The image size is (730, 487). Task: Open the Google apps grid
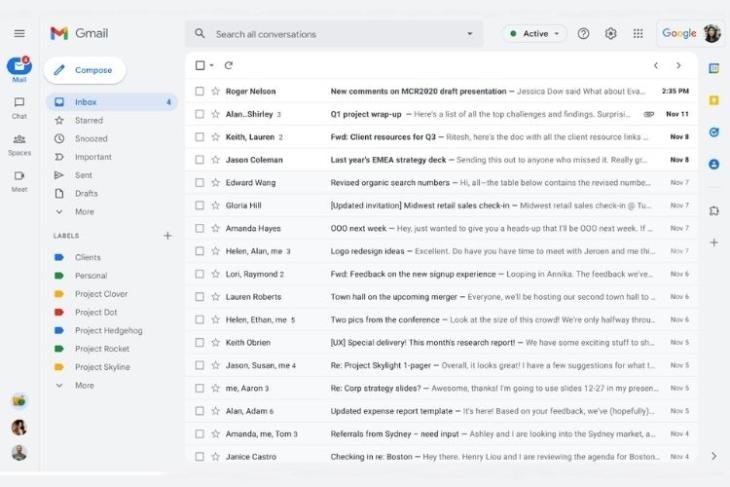[638, 33]
